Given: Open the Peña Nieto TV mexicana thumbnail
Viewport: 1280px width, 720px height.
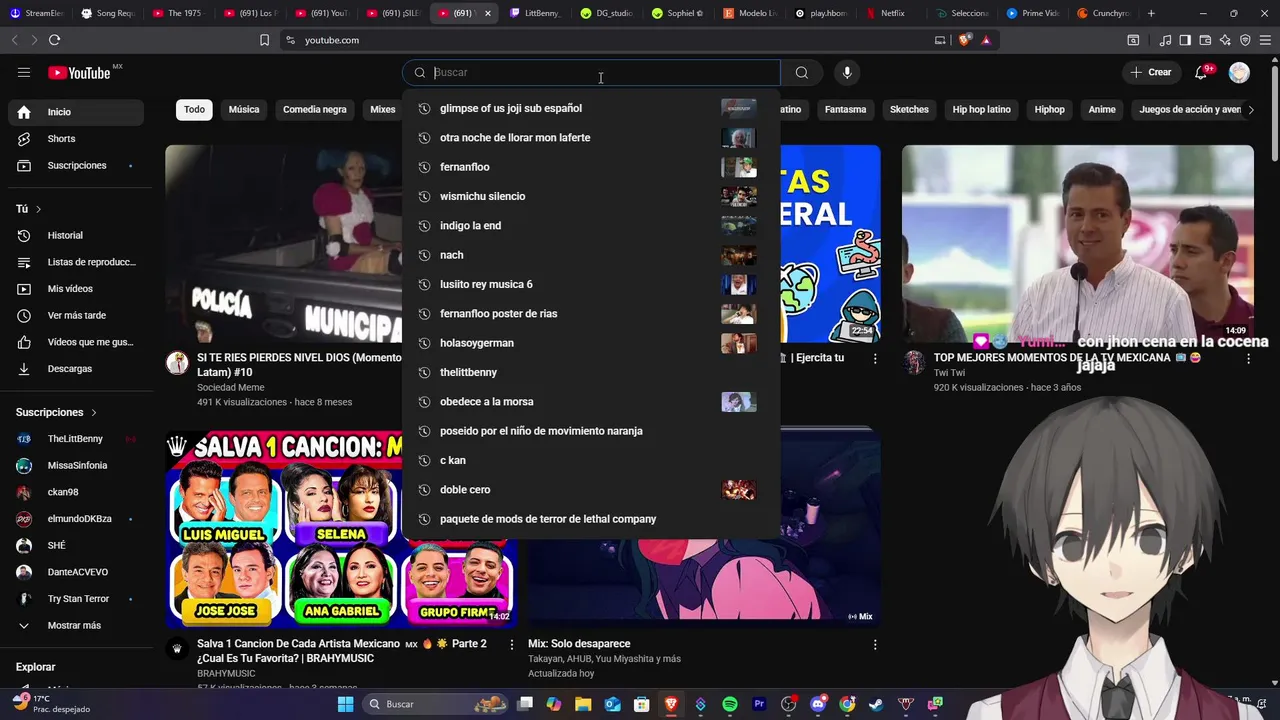Looking at the screenshot, I should pos(1077,243).
